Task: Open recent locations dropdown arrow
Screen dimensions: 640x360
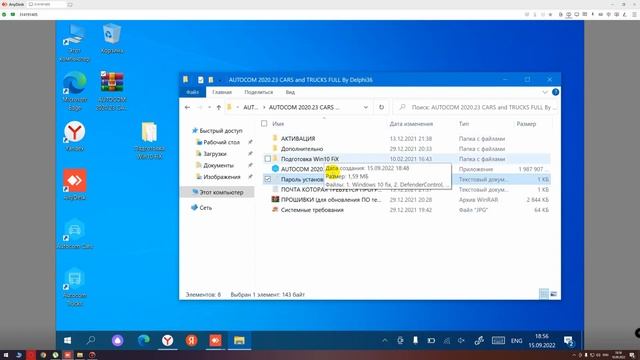Action: pyautogui.click(x=209, y=107)
